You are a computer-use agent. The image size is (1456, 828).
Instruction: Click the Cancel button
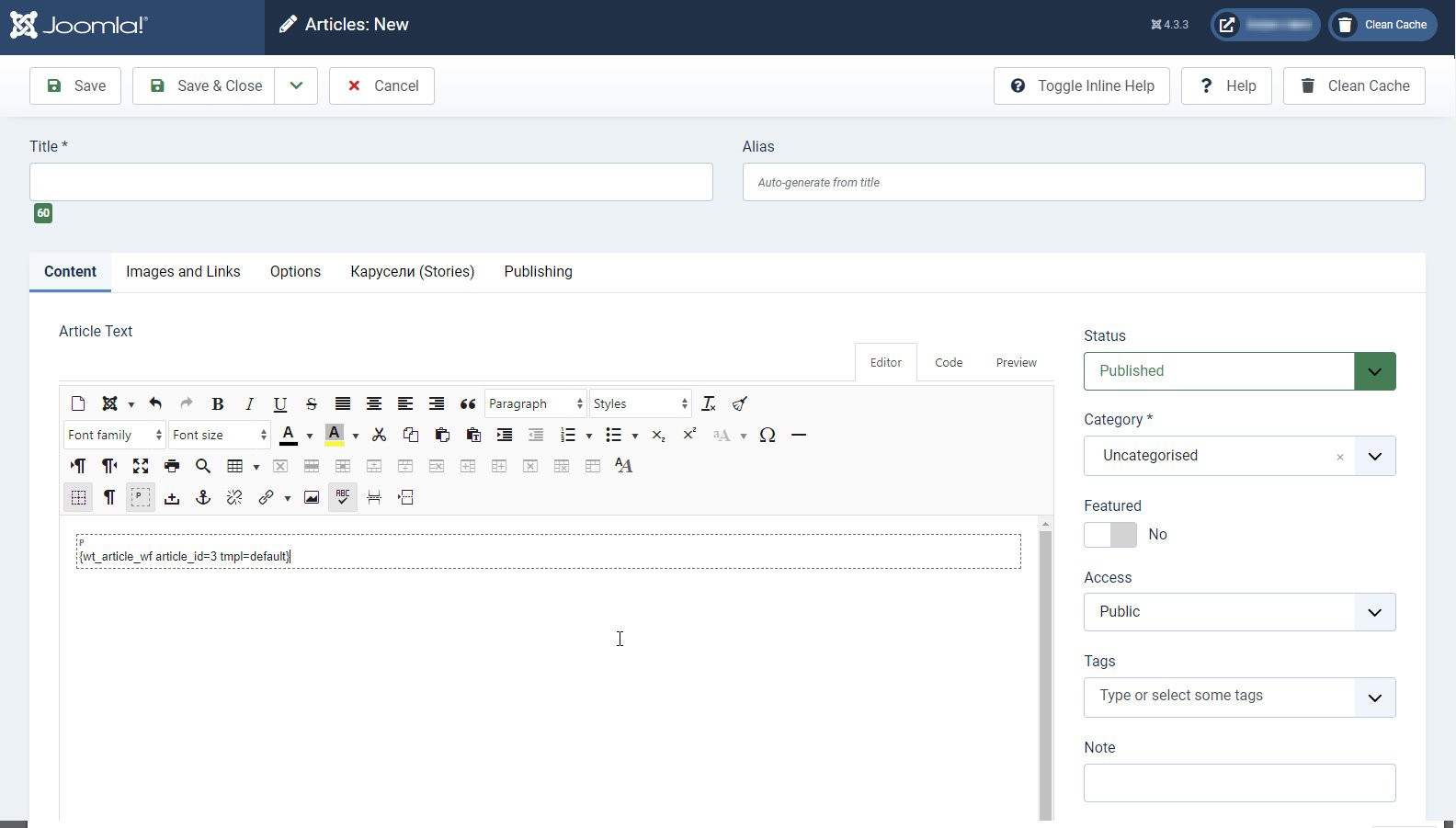(381, 85)
